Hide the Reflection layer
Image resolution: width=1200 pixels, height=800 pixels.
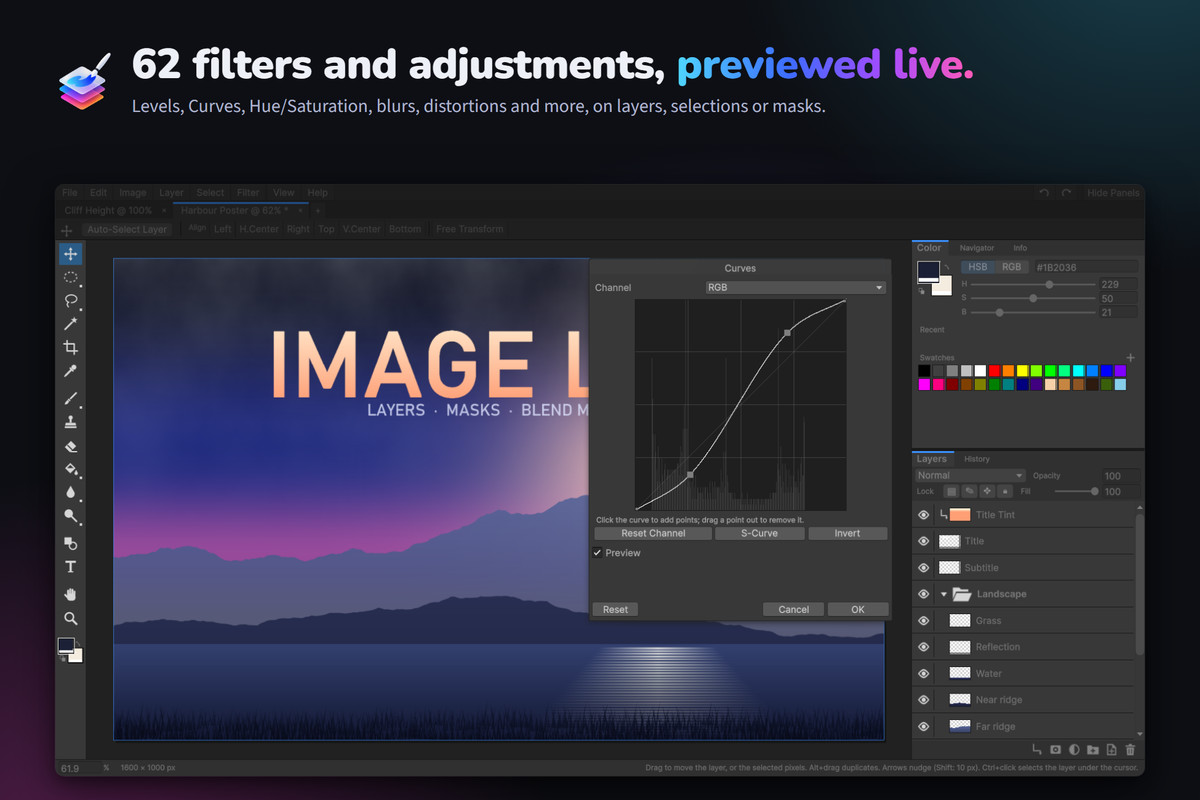924,647
